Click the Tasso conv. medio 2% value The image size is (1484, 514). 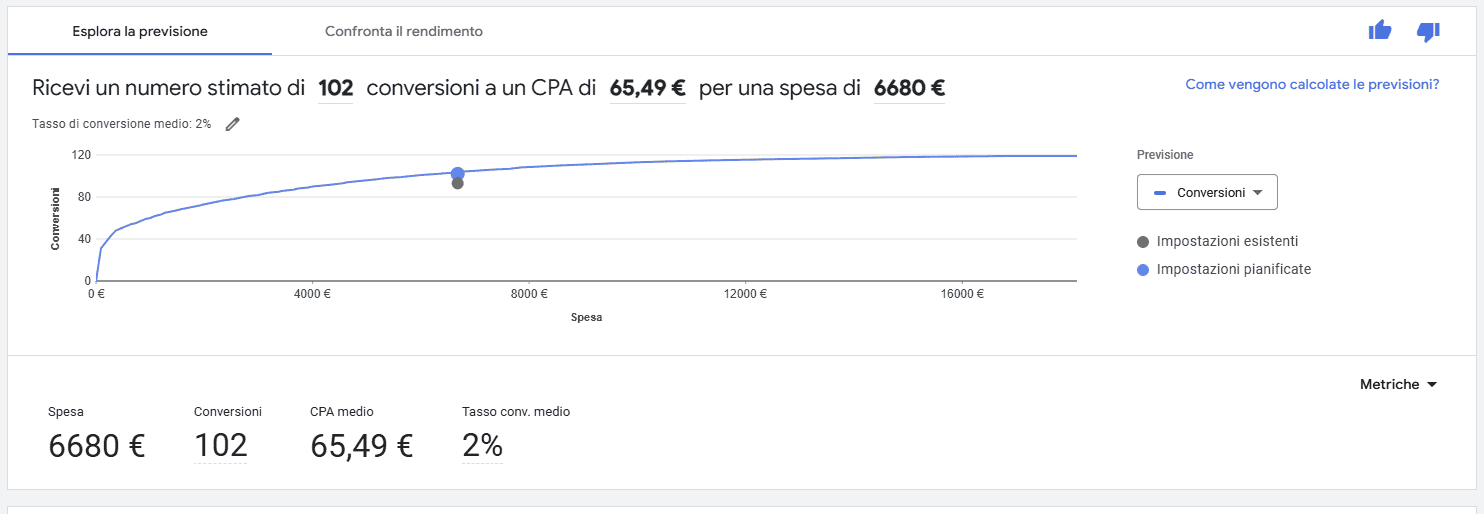pyautogui.click(x=482, y=446)
